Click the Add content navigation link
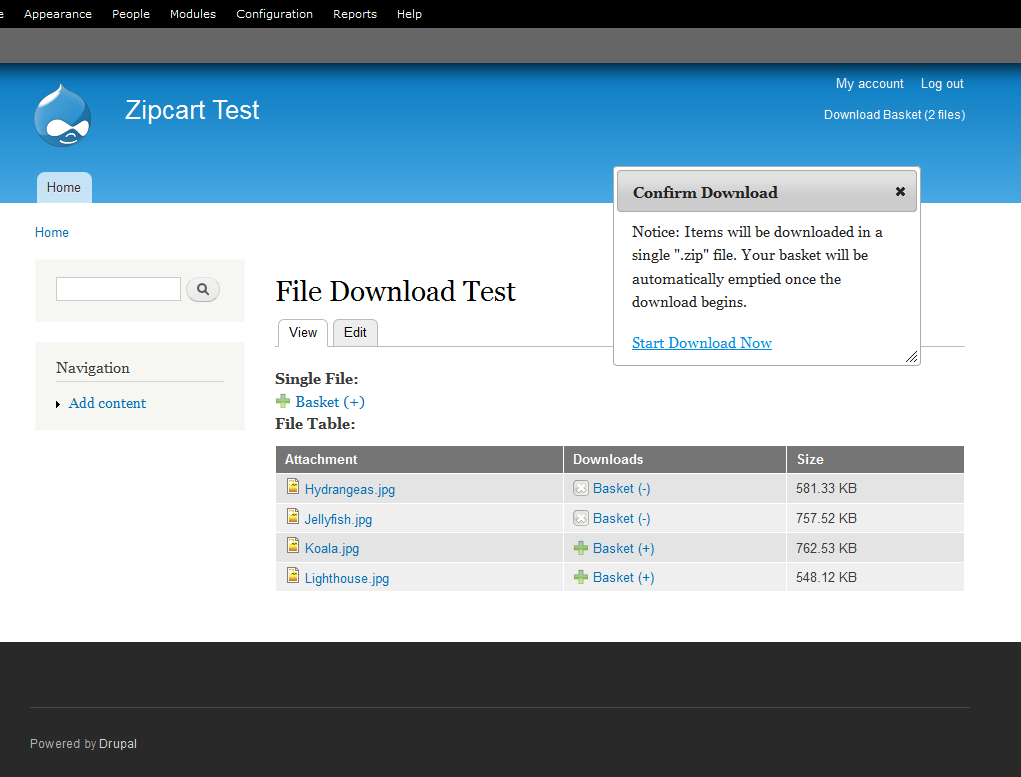The width and height of the screenshot is (1021, 777). click(107, 403)
